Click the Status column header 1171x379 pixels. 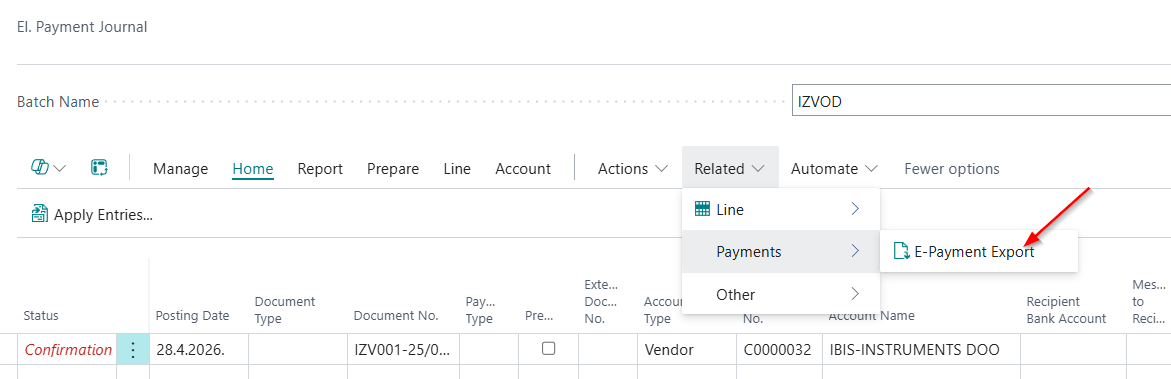[41, 315]
